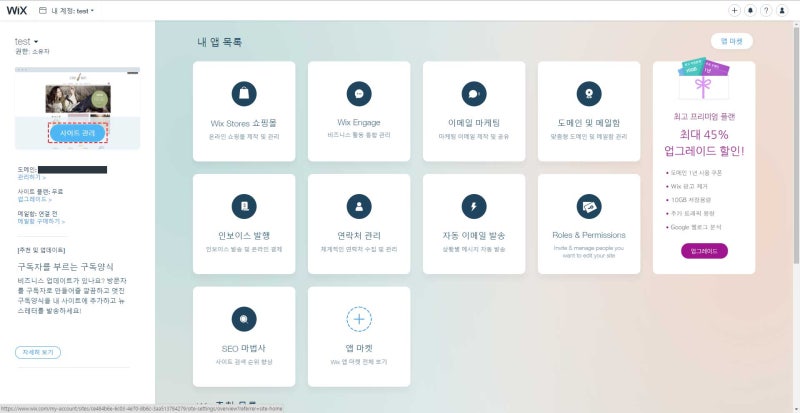Click the 최대 45% 업그레이드 할인 text

(704, 143)
